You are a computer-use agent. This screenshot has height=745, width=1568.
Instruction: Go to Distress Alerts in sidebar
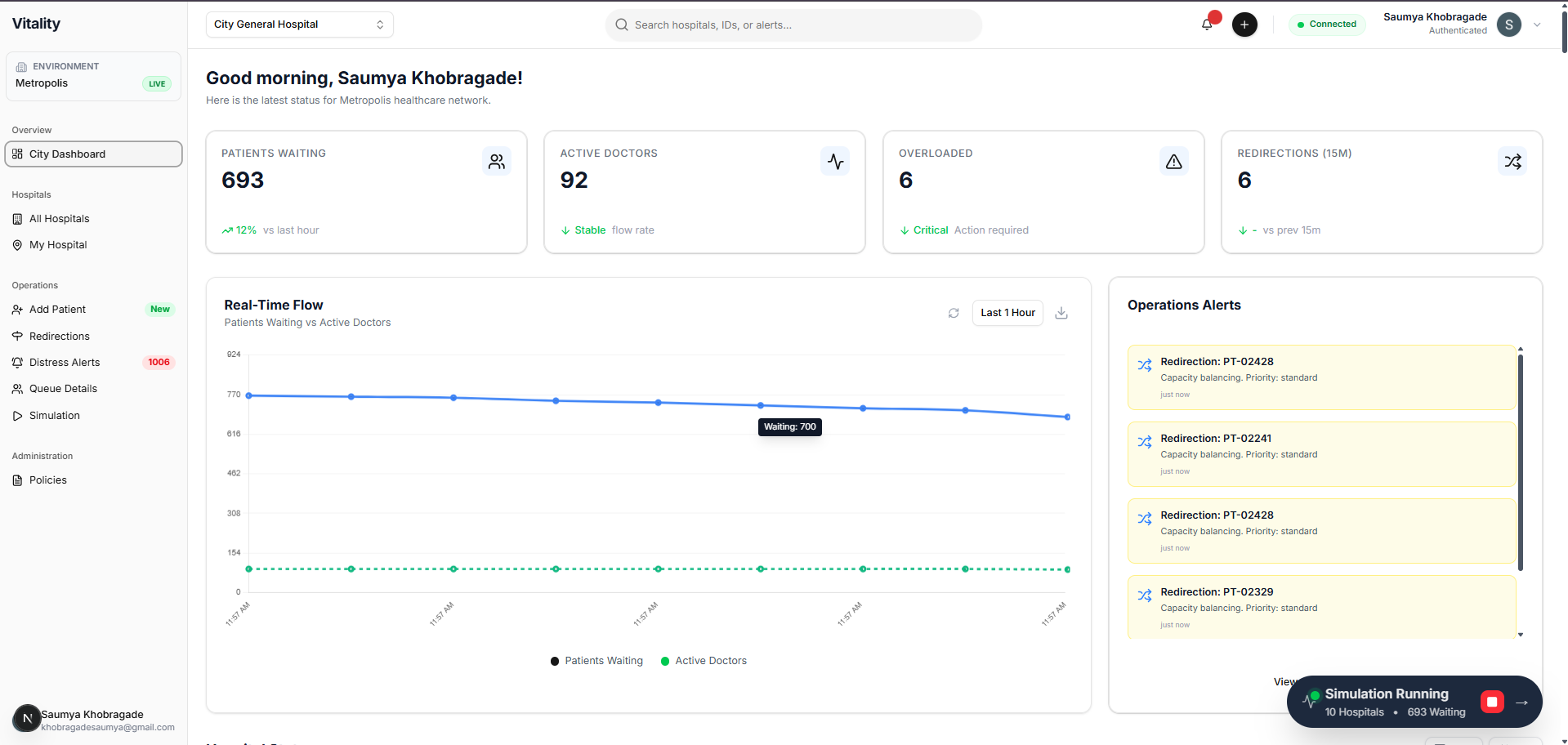pos(65,363)
